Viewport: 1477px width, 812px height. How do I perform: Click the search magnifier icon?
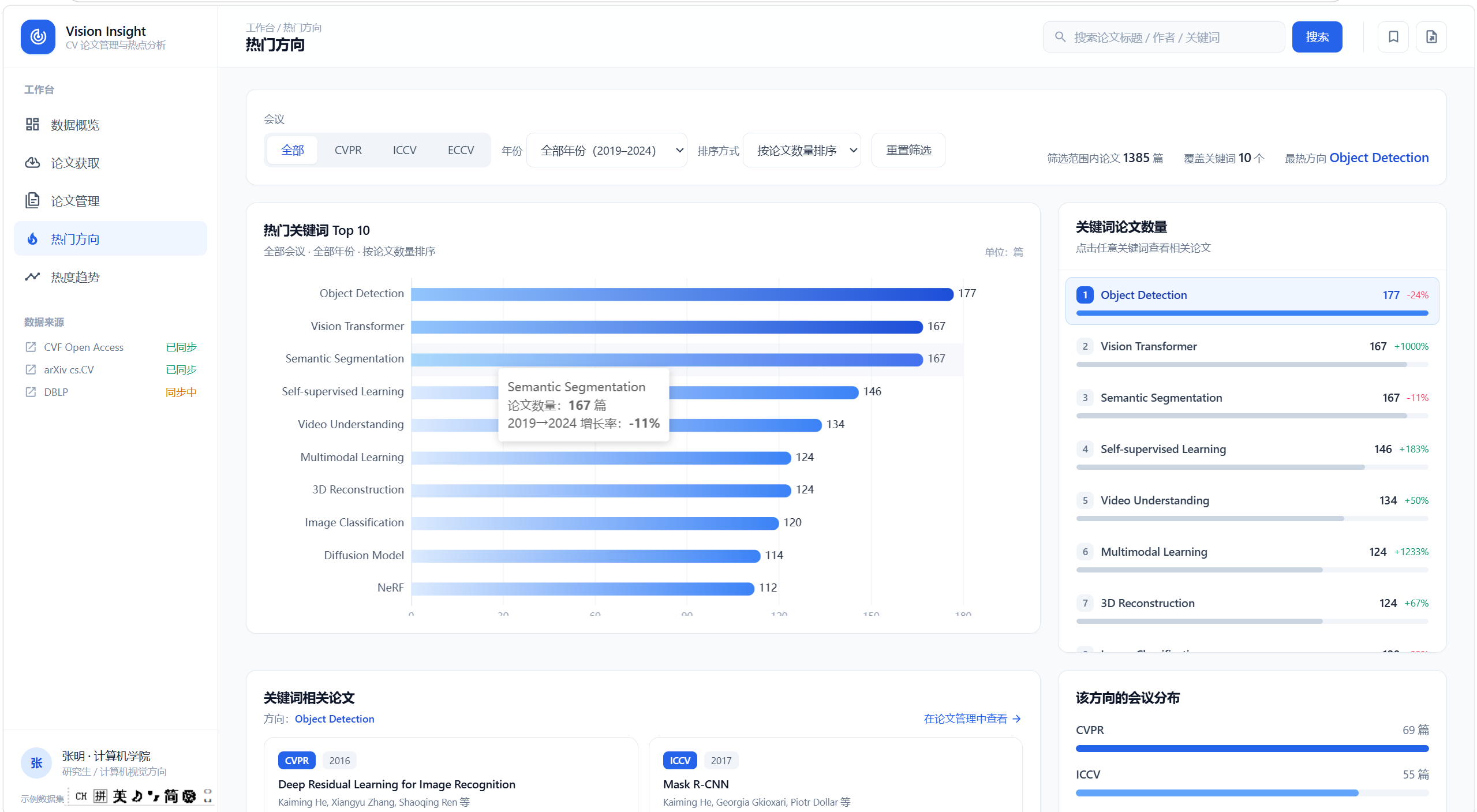[1060, 37]
